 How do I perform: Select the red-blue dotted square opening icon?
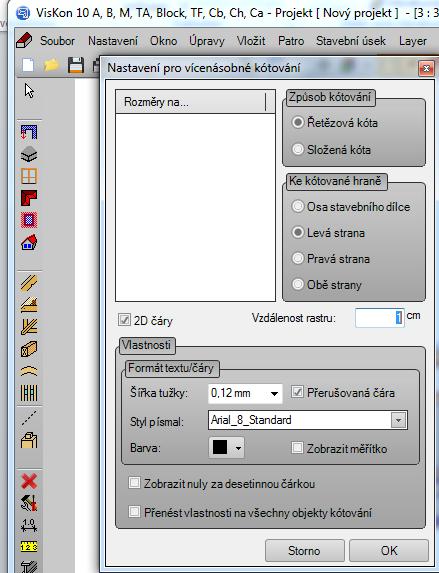pos(29,220)
